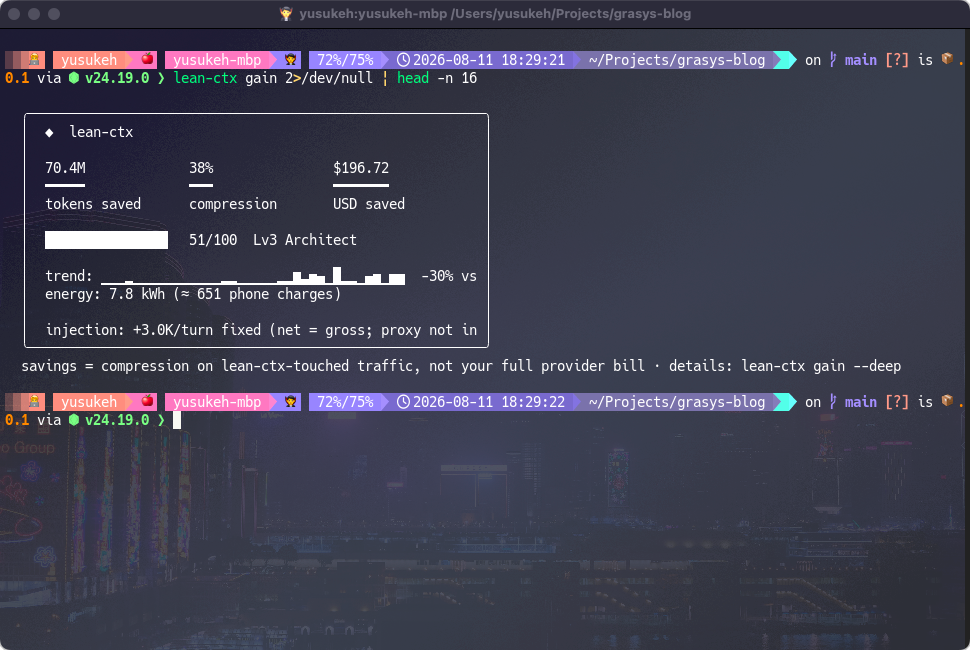Screen dimensions: 970x650
Task: Click "v24.19.0" on the empty prompt line
Action: coord(117,420)
